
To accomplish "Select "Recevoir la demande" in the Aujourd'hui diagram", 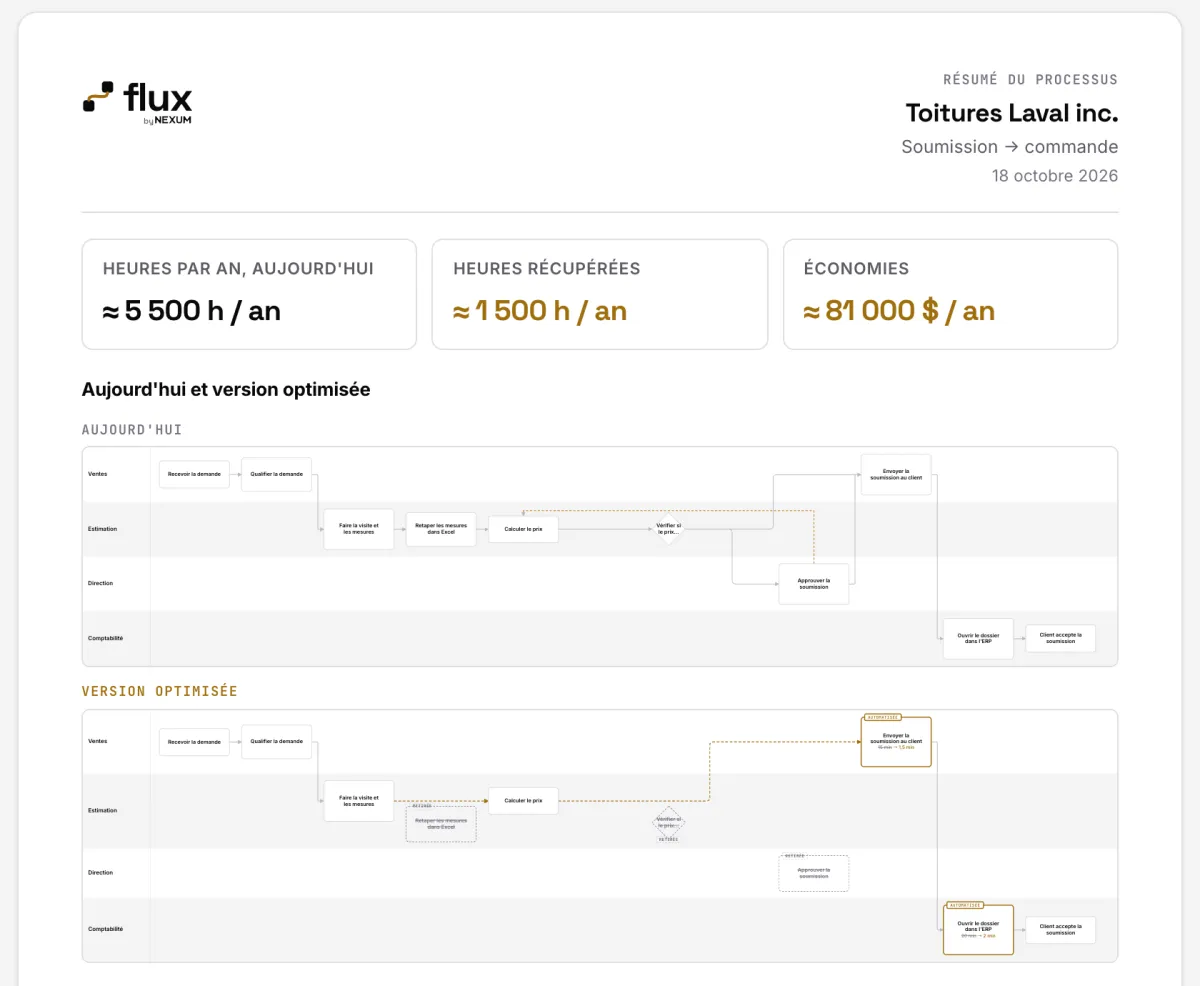I will click(194, 474).
